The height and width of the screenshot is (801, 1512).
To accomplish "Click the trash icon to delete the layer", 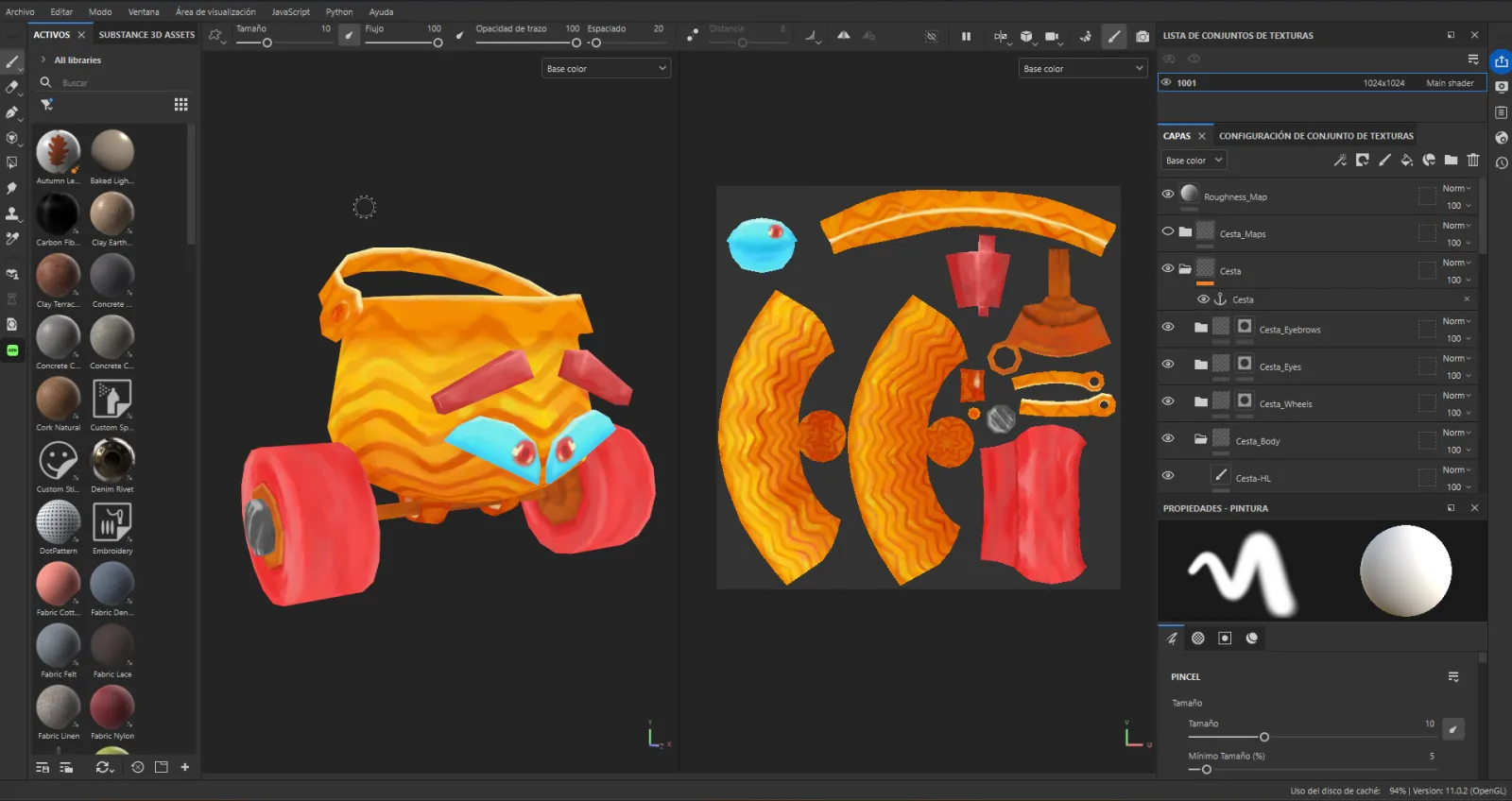I will pyautogui.click(x=1473, y=161).
